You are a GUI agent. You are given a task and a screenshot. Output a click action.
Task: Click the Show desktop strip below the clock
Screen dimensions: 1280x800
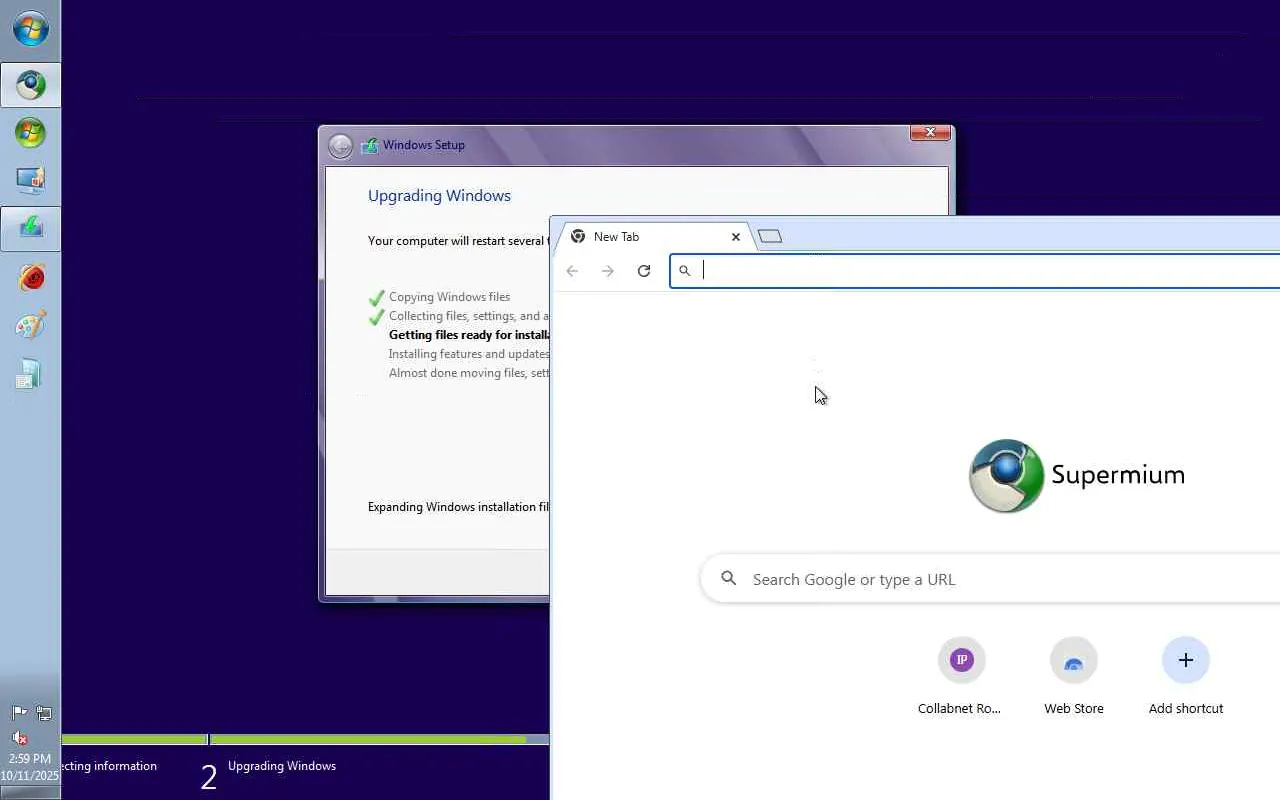30,793
